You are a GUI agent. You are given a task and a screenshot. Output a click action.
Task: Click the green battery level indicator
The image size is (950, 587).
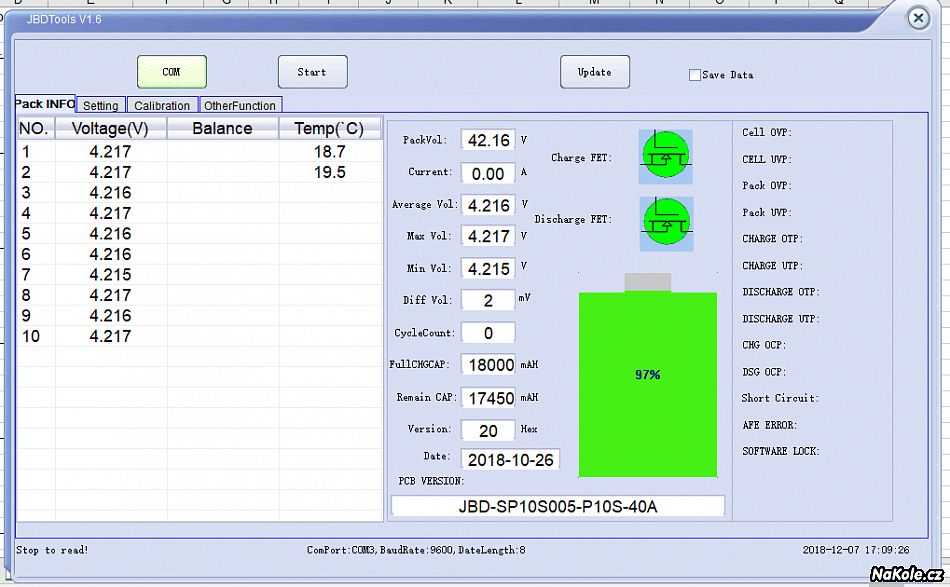(648, 384)
